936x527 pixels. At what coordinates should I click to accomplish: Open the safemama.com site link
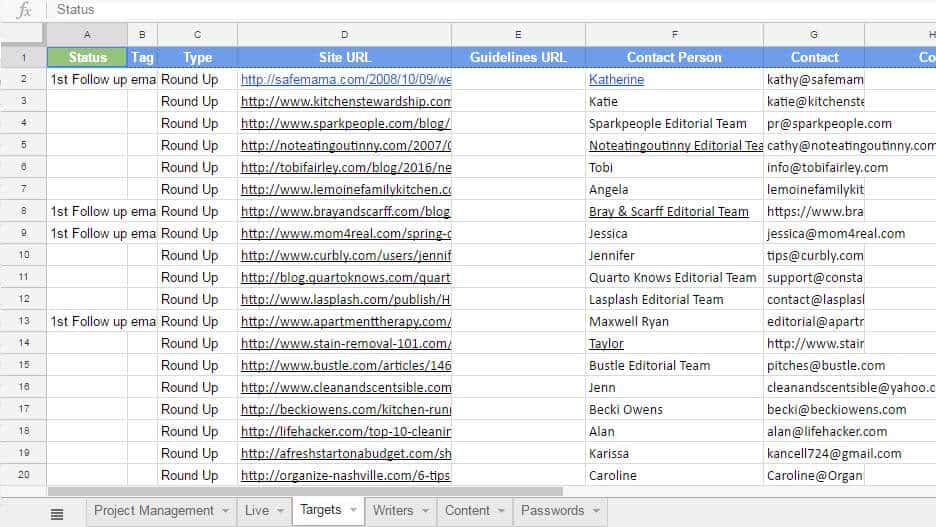(x=346, y=79)
